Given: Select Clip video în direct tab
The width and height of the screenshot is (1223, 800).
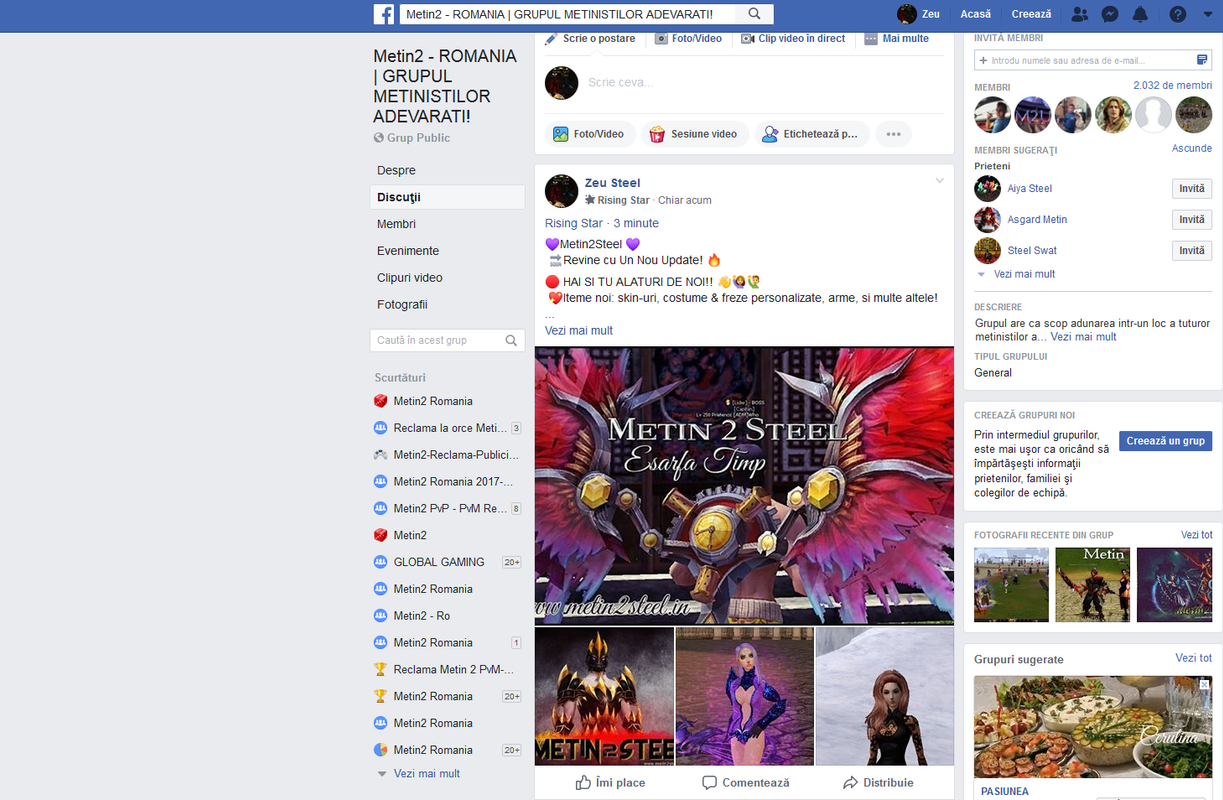Looking at the screenshot, I should (793, 38).
